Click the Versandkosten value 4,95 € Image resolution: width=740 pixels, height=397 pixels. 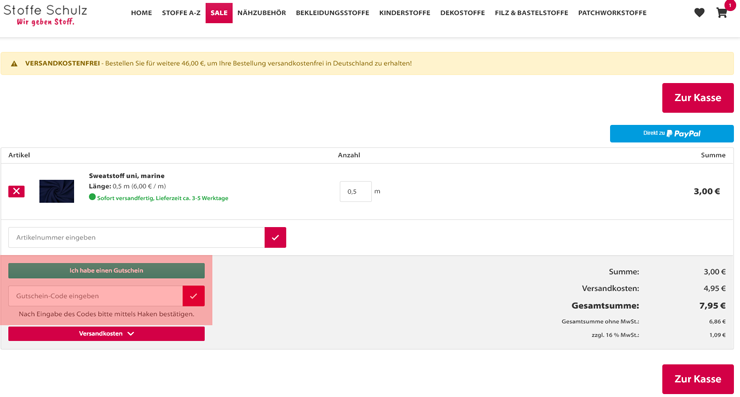tap(715, 288)
